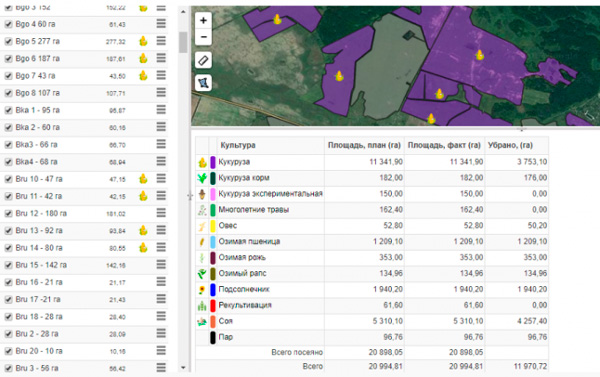Click the purple Кукуруза color swatch
Viewport: 600px width, 377px height.
213,162
